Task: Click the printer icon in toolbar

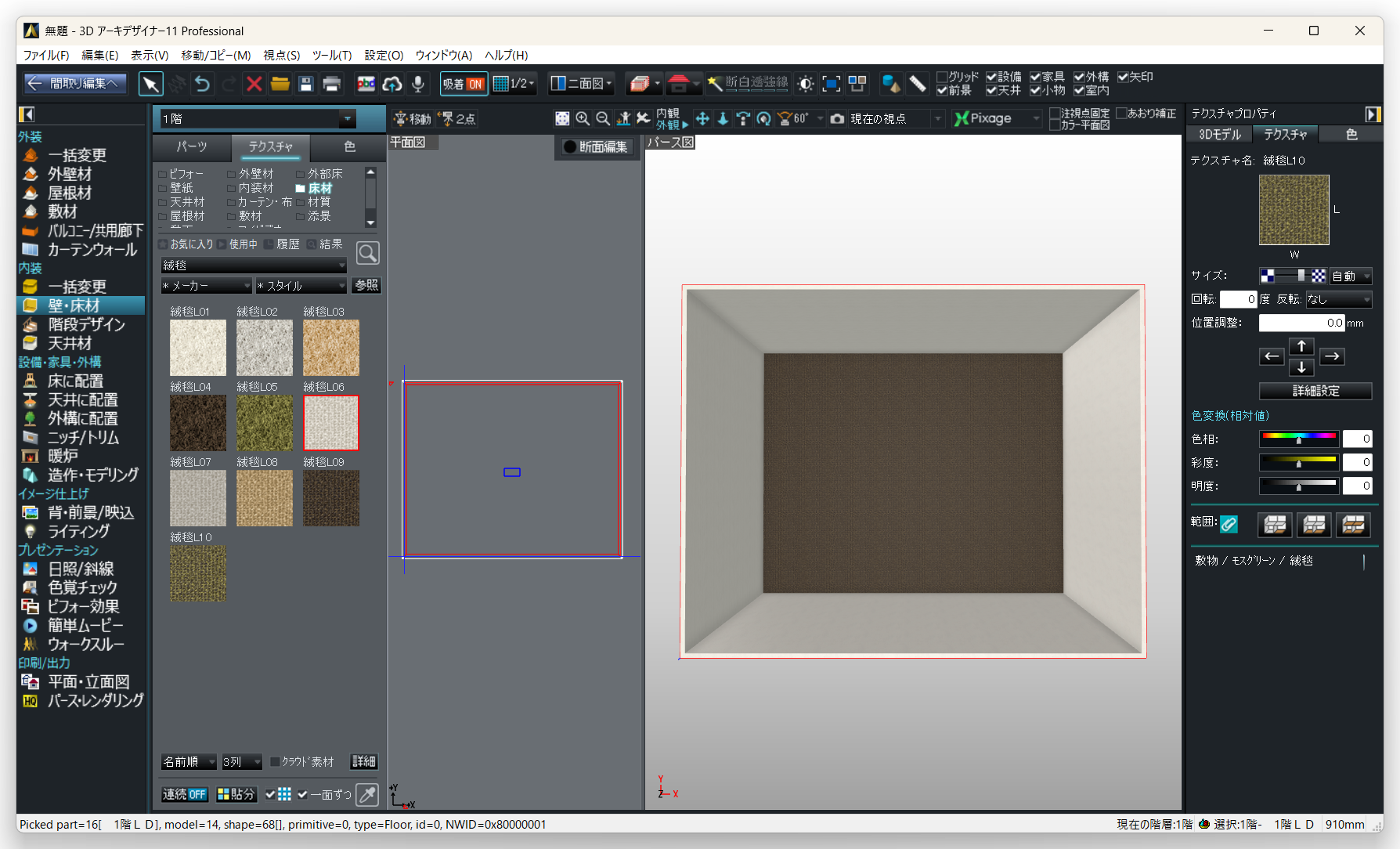Action: tap(332, 84)
